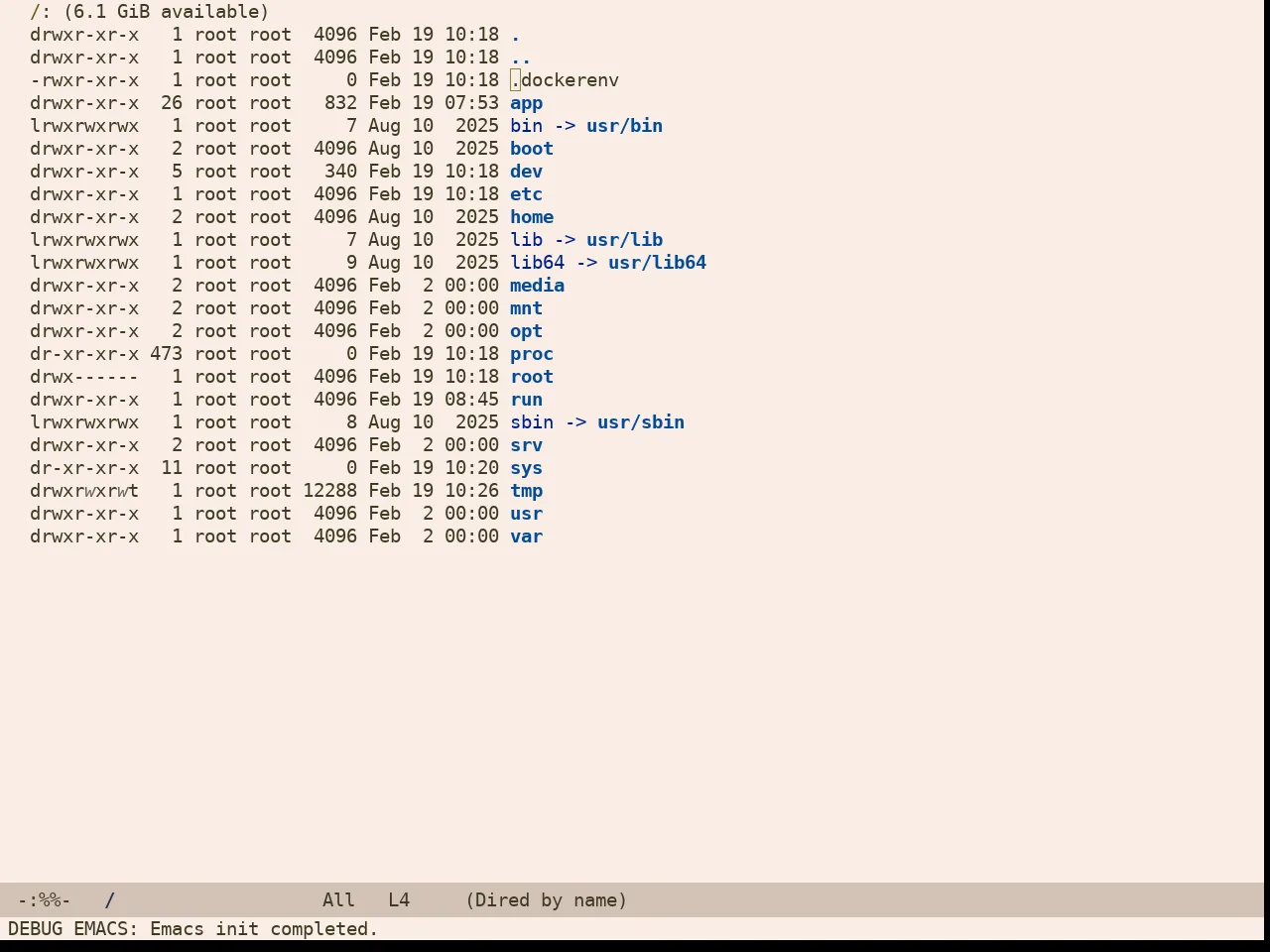Open the var directory entry
Screen dimensions: 1270x952
click(x=526, y=536)
